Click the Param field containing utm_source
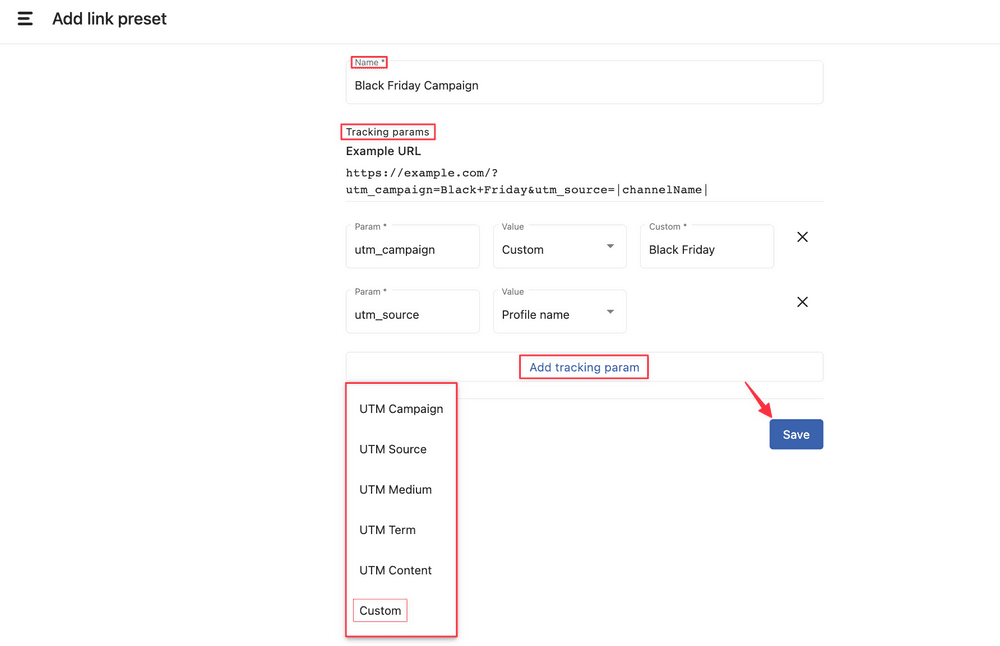This screenshot has width=1000, height=646. click(412, 315)
